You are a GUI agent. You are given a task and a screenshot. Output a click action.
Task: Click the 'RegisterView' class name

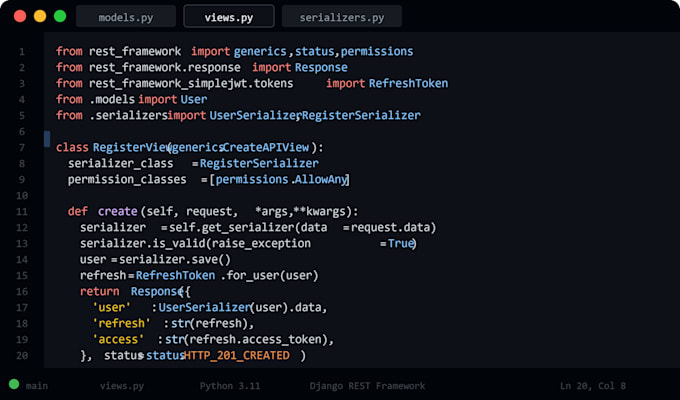(131, 148)
